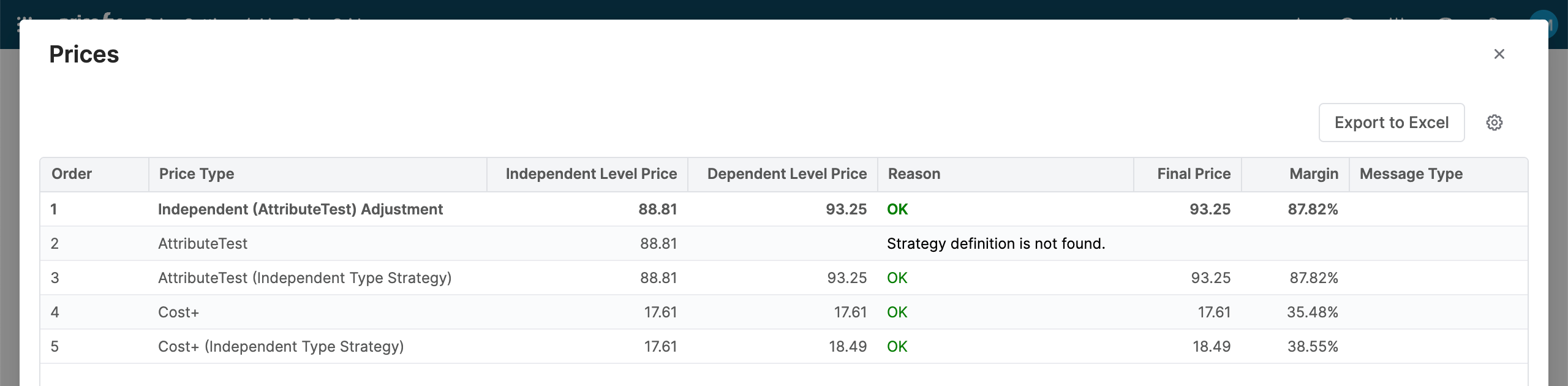
Task: Click the Reason column header
Action: pos(914,174)
